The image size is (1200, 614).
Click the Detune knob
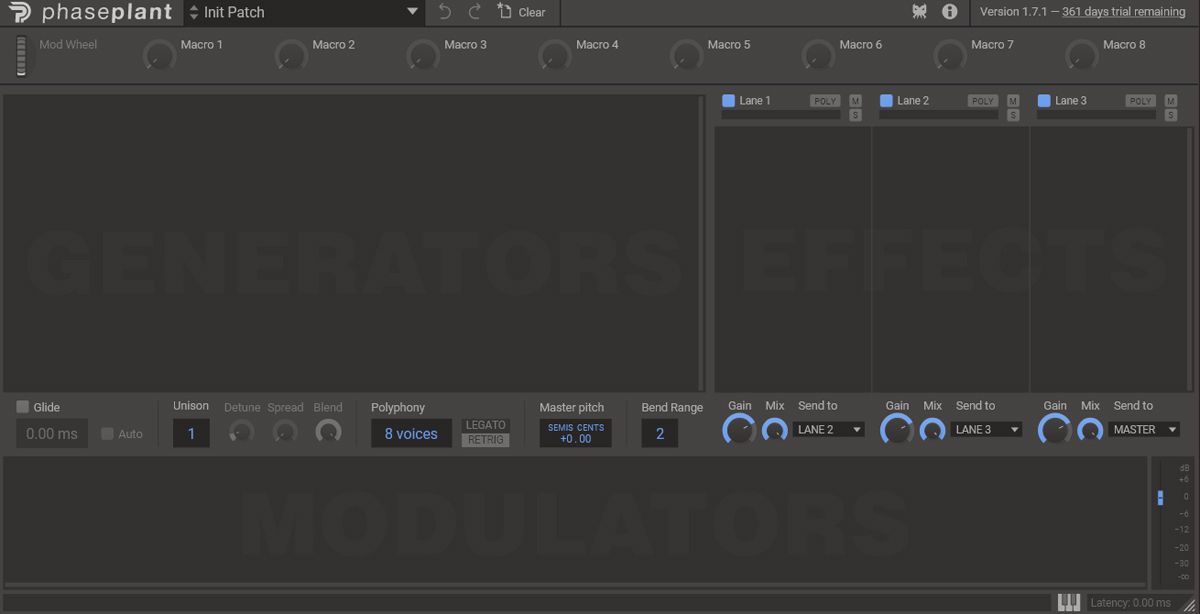(x=241, y=432)
